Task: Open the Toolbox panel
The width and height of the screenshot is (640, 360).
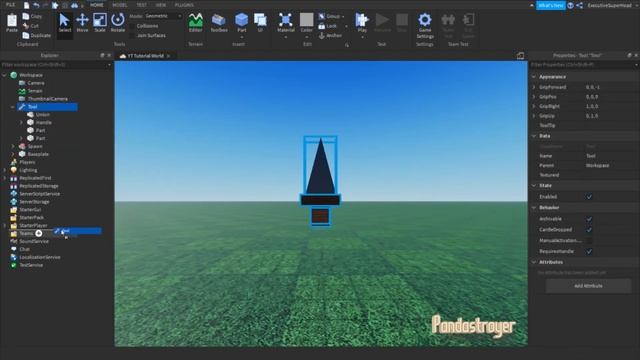Action: click(x=219, y=22)
